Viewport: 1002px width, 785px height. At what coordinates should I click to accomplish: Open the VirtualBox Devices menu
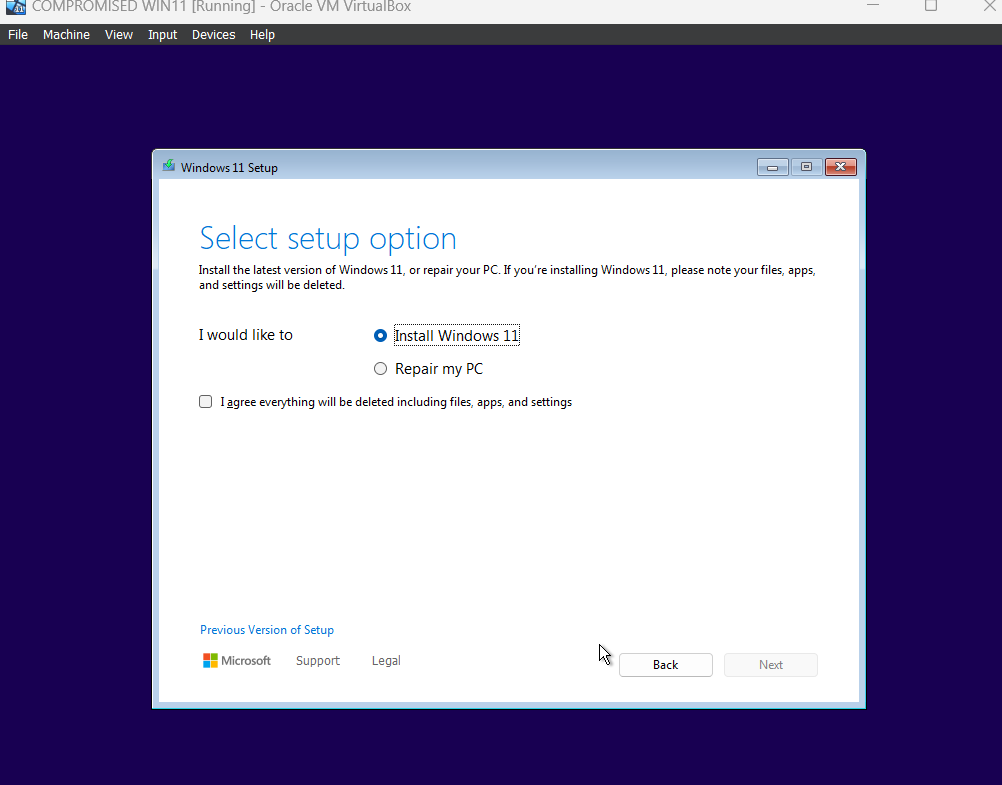213,35
